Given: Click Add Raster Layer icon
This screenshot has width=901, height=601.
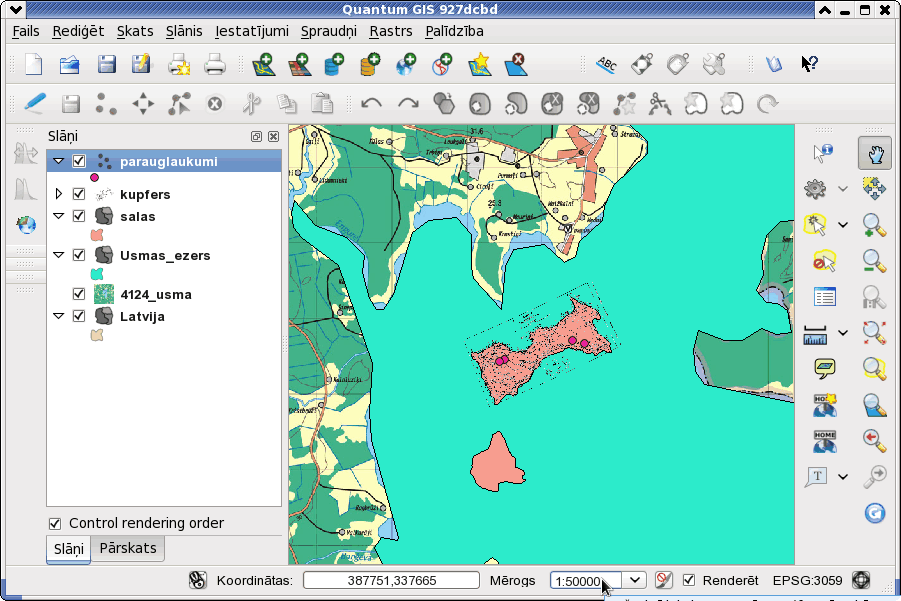Looking at the screenshot, I should point(300,64).
